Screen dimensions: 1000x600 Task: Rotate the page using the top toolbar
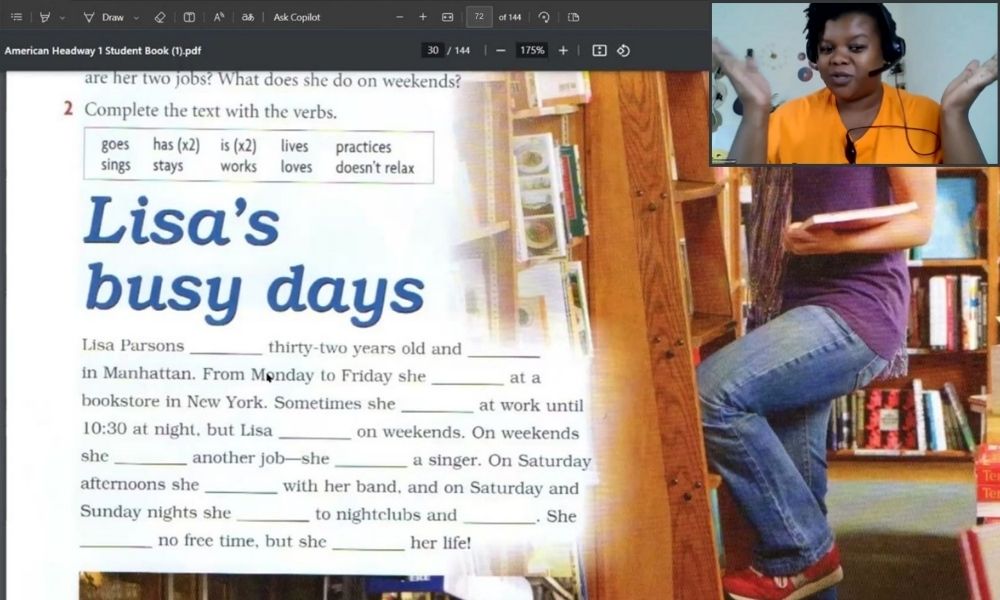pos(544,17)
